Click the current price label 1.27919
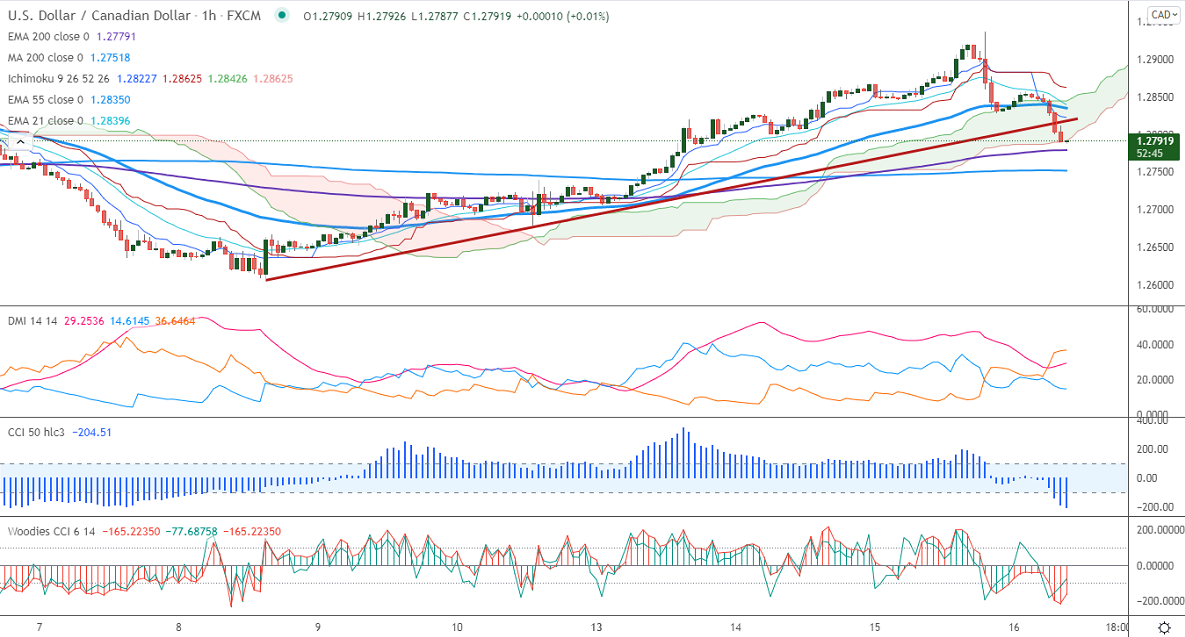 (x=1156, y=141)
